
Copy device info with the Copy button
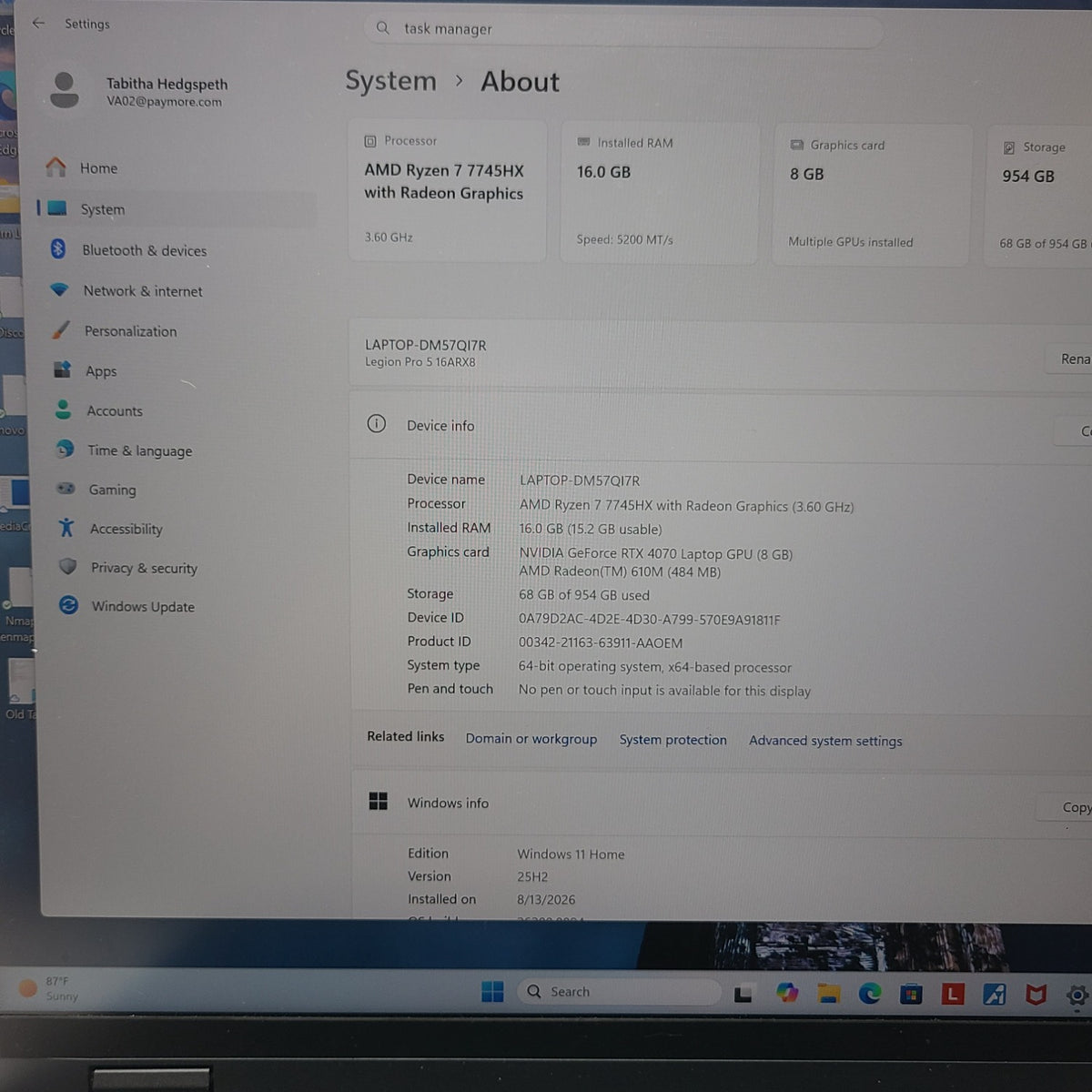pyautogui.click(x=1074, y=430)
